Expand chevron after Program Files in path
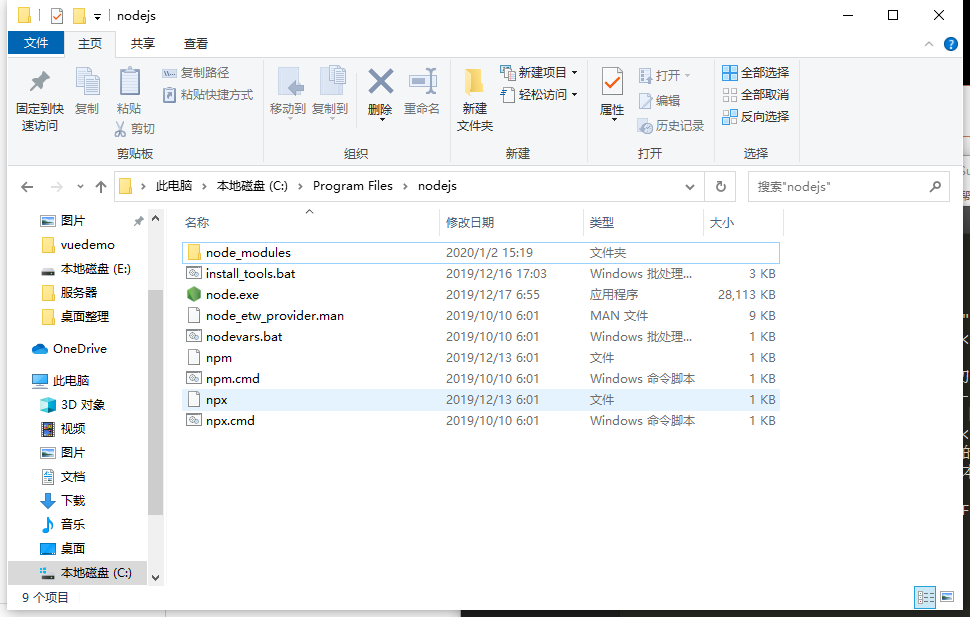Screen dimensions: 970x617 pyautogui.click(x=406, y=186)
